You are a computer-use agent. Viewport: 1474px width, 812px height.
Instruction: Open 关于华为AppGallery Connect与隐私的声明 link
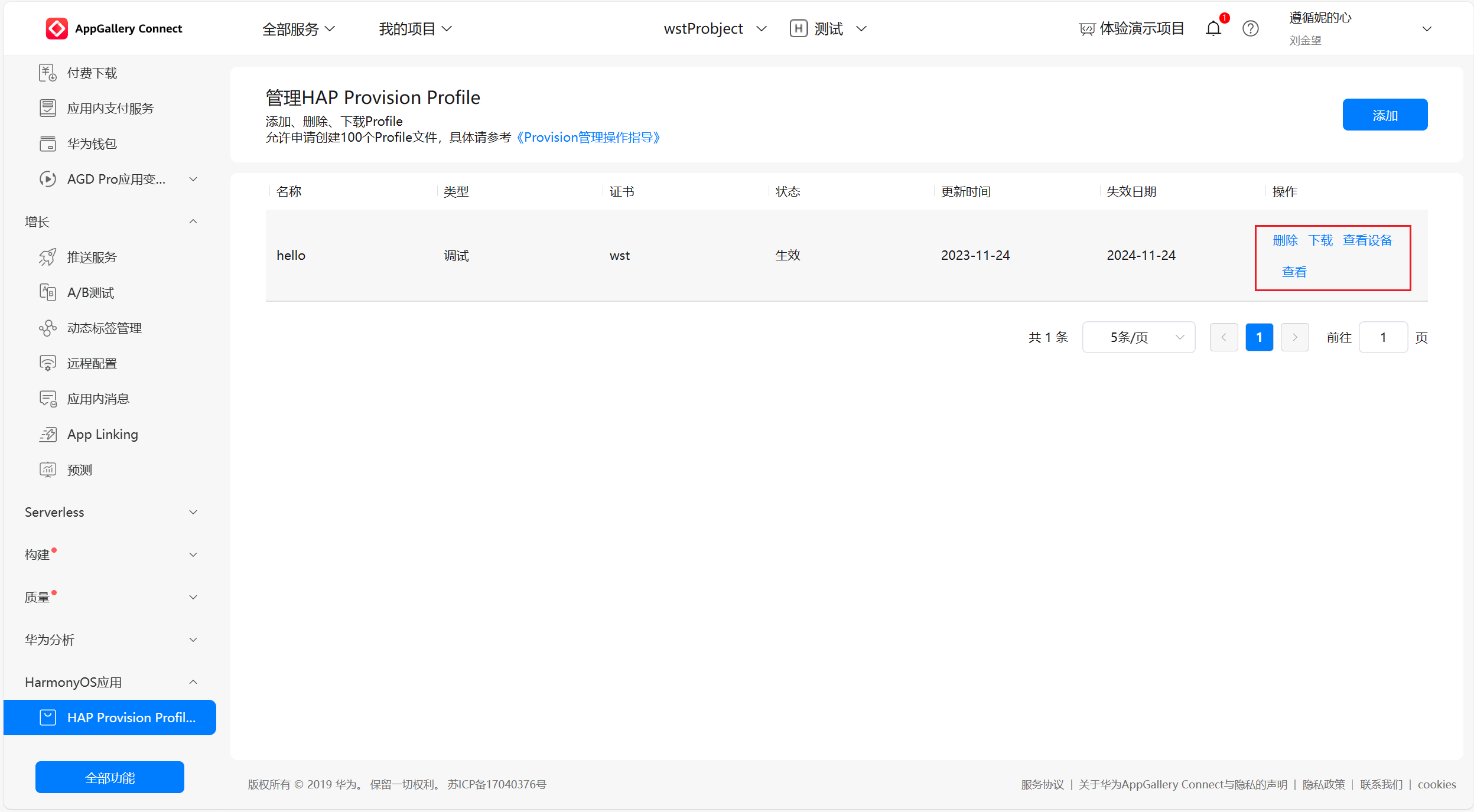[1183, 784]
